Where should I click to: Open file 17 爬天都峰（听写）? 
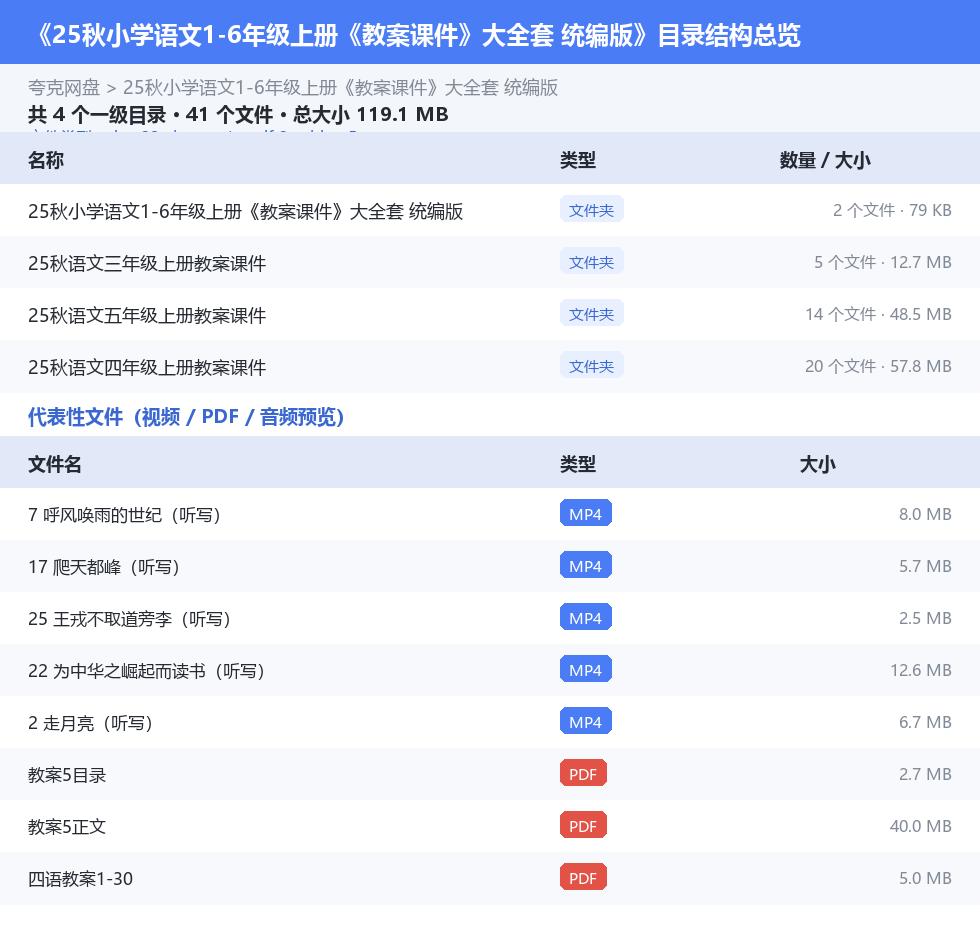[x=104, y=567]
